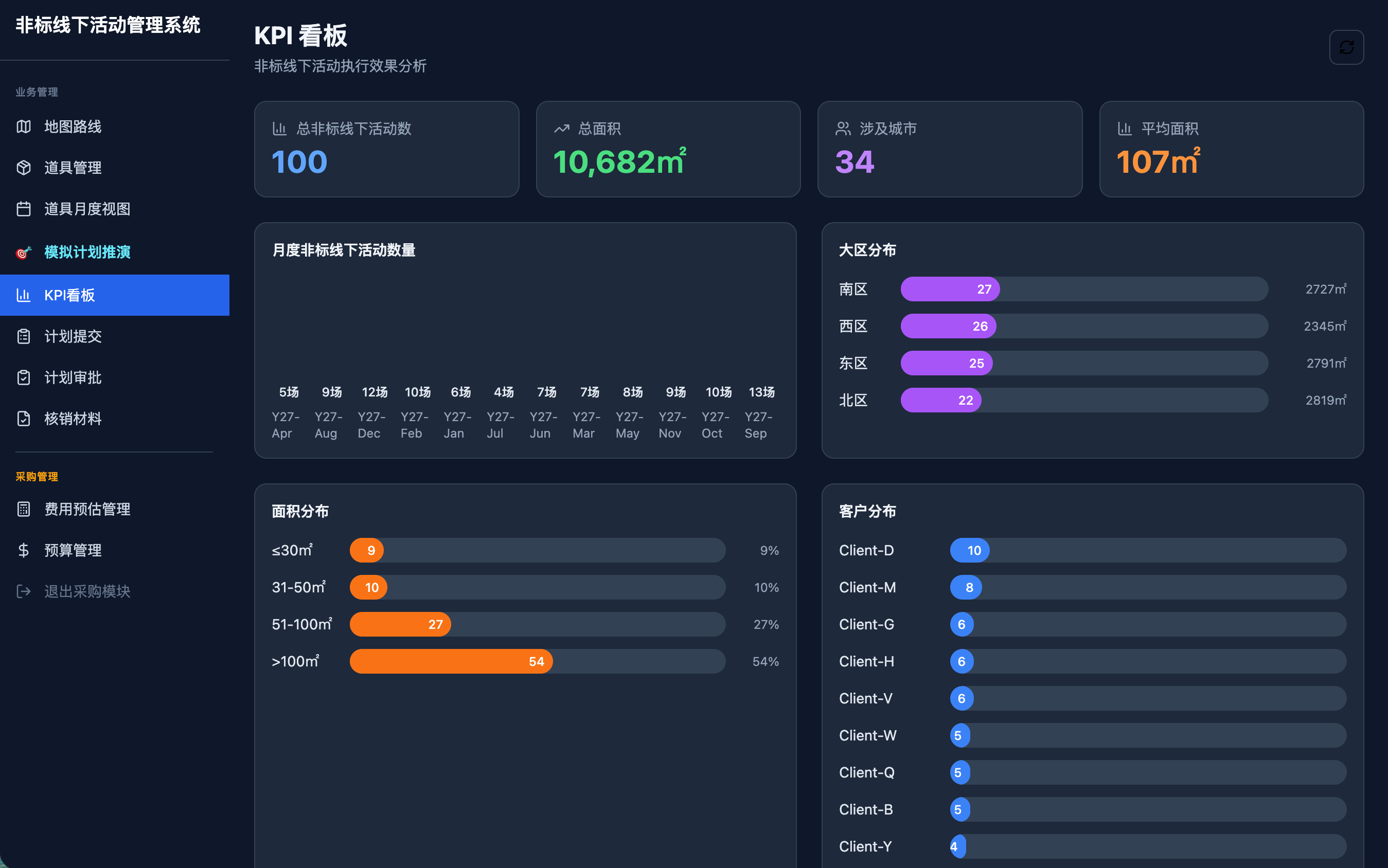
Task: Select the KPI看板 menu item
Action: tap(115, 295)
